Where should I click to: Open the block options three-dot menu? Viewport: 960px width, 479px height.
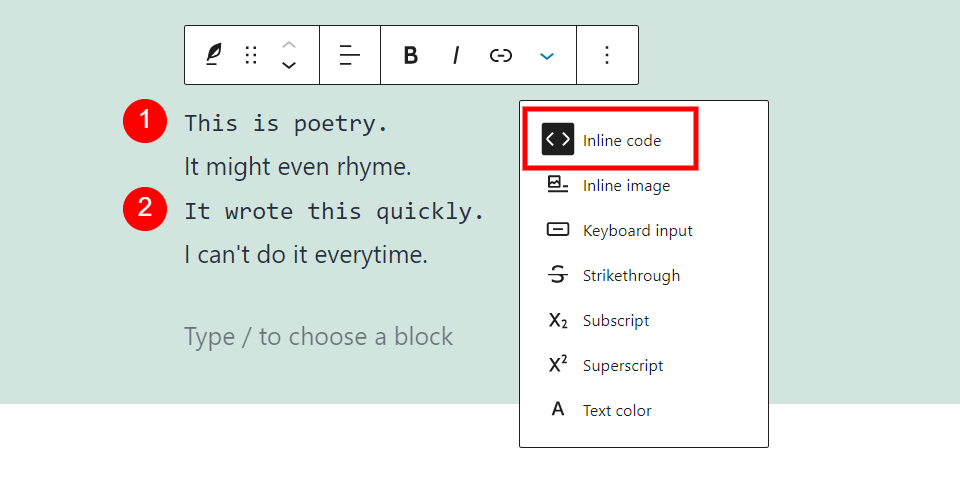tap(607, 55)
